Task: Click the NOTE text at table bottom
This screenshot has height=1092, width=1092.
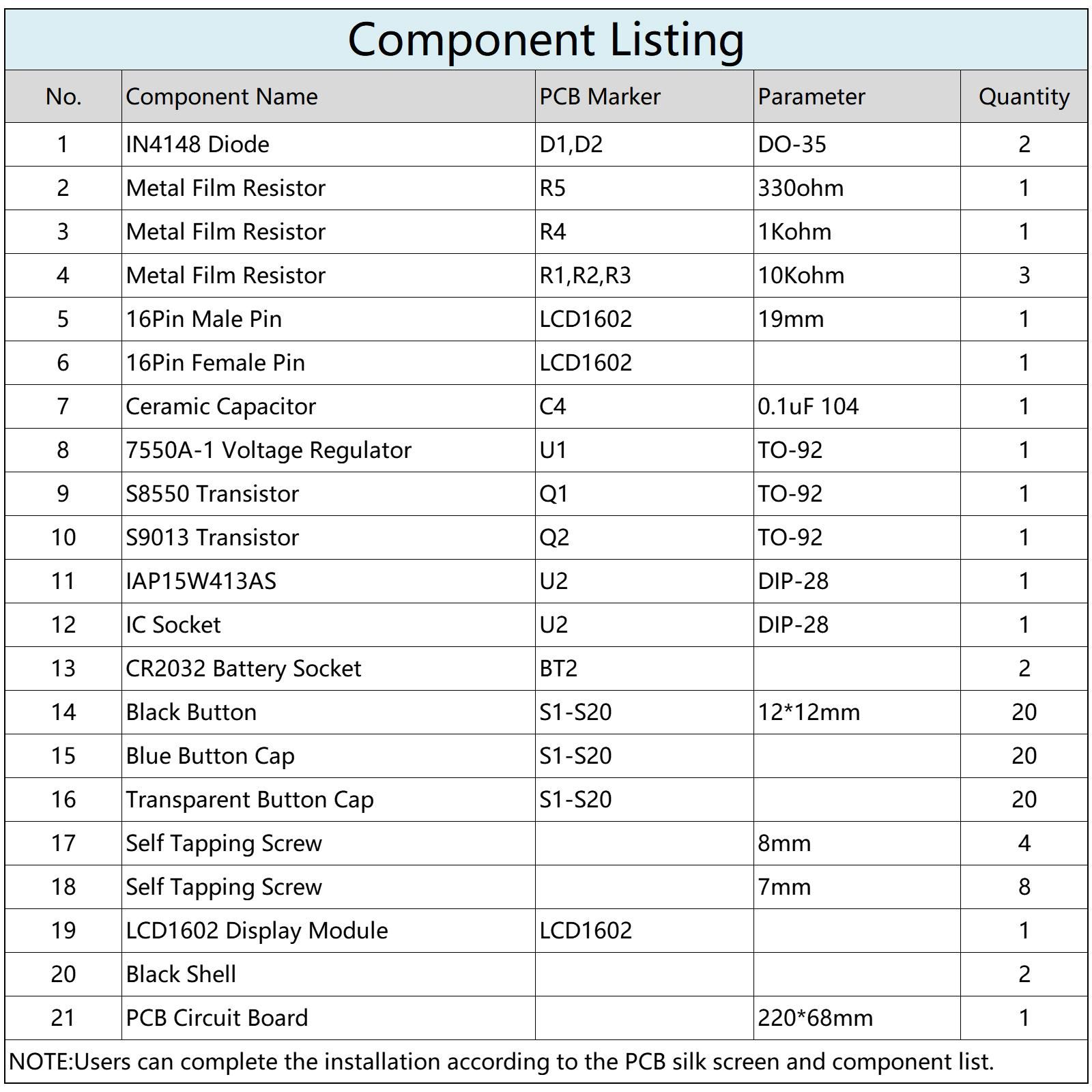Action: tap(502, 1062)
